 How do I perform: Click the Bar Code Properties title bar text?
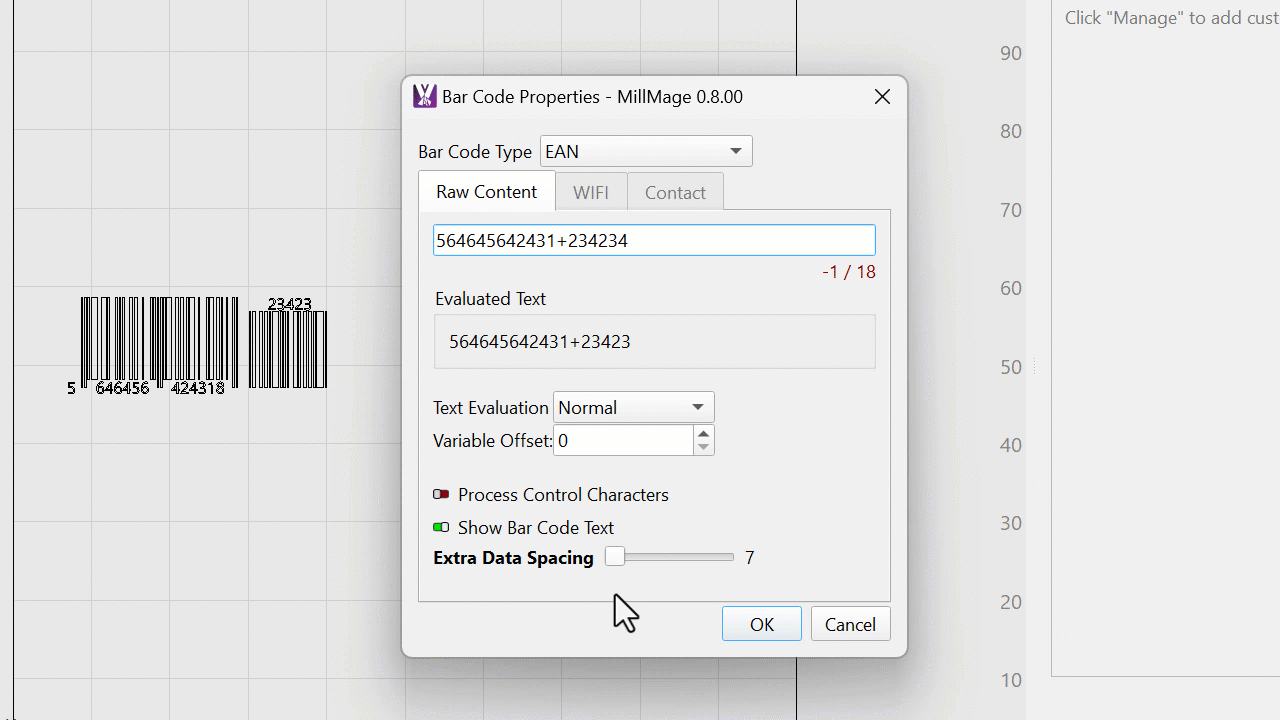coord(592,97)
